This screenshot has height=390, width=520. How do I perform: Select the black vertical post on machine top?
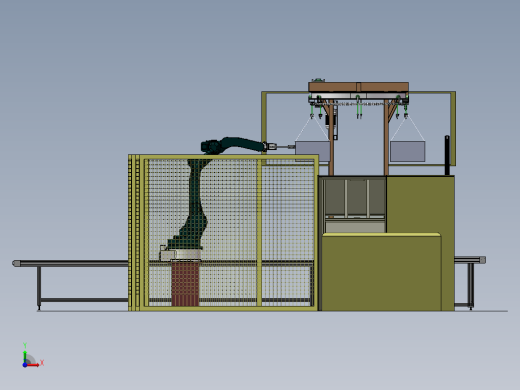(447, 155)
